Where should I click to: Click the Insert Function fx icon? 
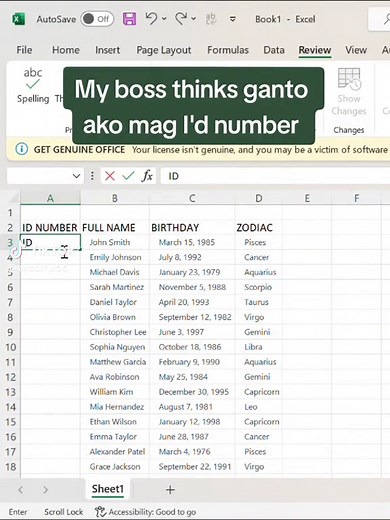click(147, 176)
